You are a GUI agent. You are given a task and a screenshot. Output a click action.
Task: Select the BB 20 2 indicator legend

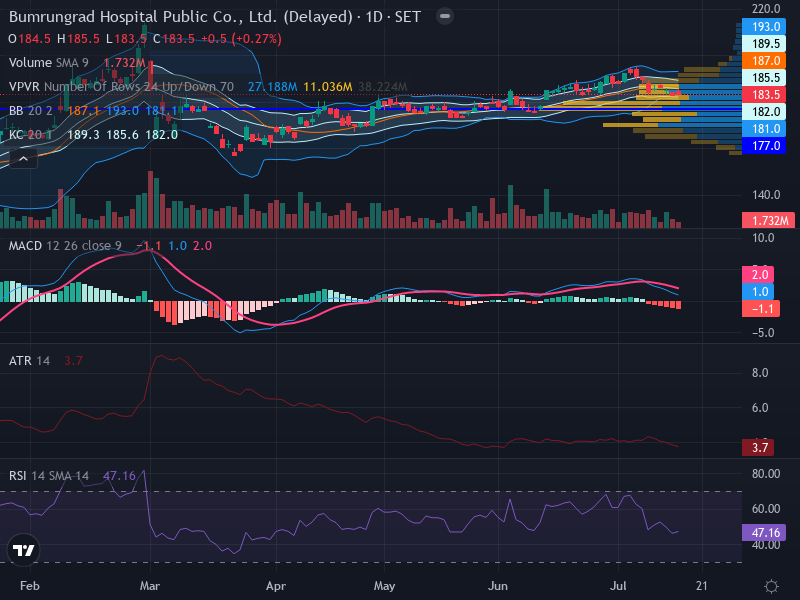[x=31, y=111]
